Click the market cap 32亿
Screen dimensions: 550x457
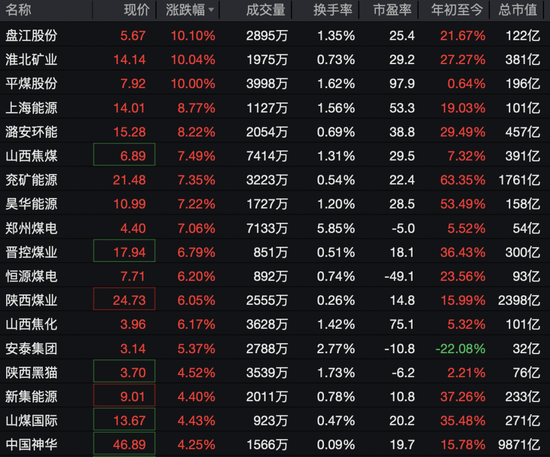coord(526,349)
